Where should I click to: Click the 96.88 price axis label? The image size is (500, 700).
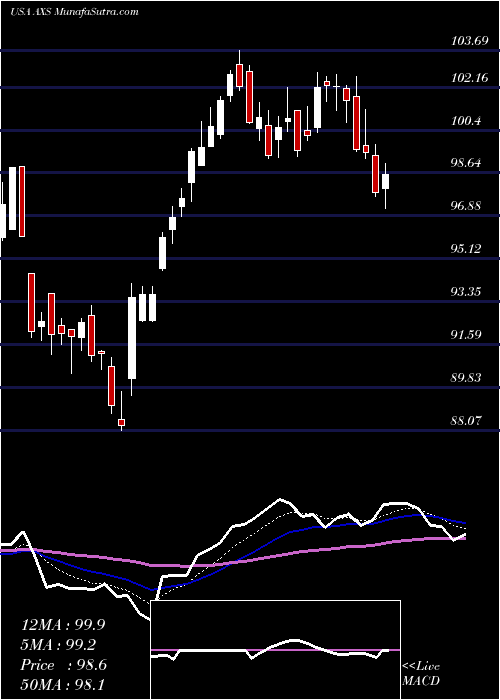point(467,206)
